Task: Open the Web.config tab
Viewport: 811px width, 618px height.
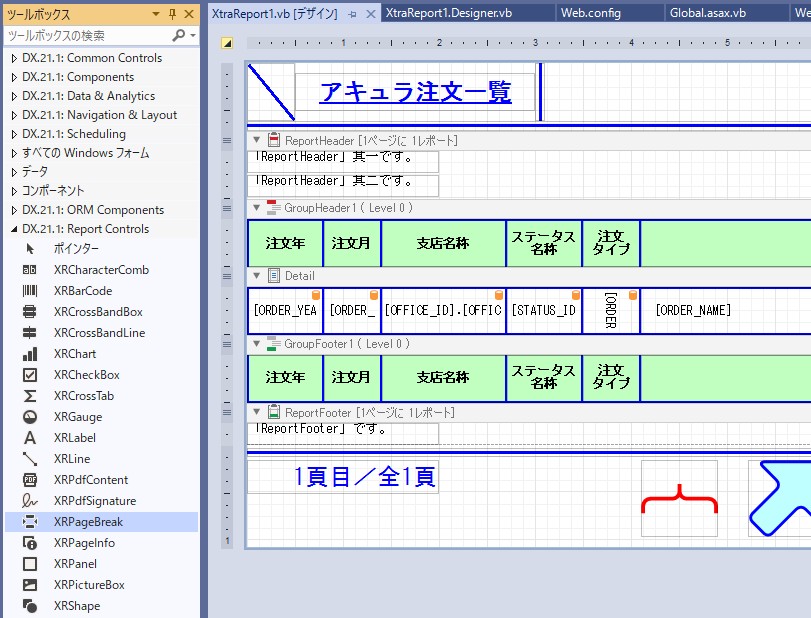Action: 590,13
